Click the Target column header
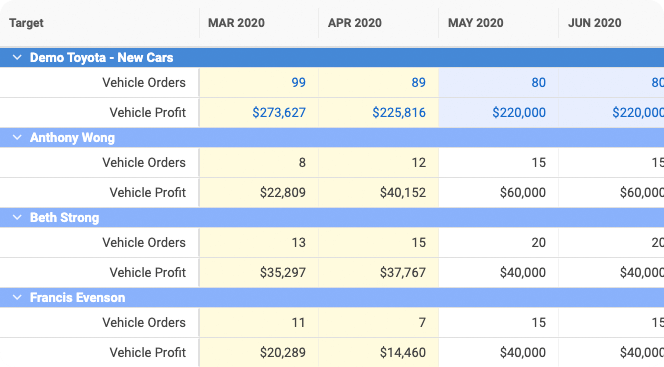Viewport: 664px width, 367px height. 26,23
